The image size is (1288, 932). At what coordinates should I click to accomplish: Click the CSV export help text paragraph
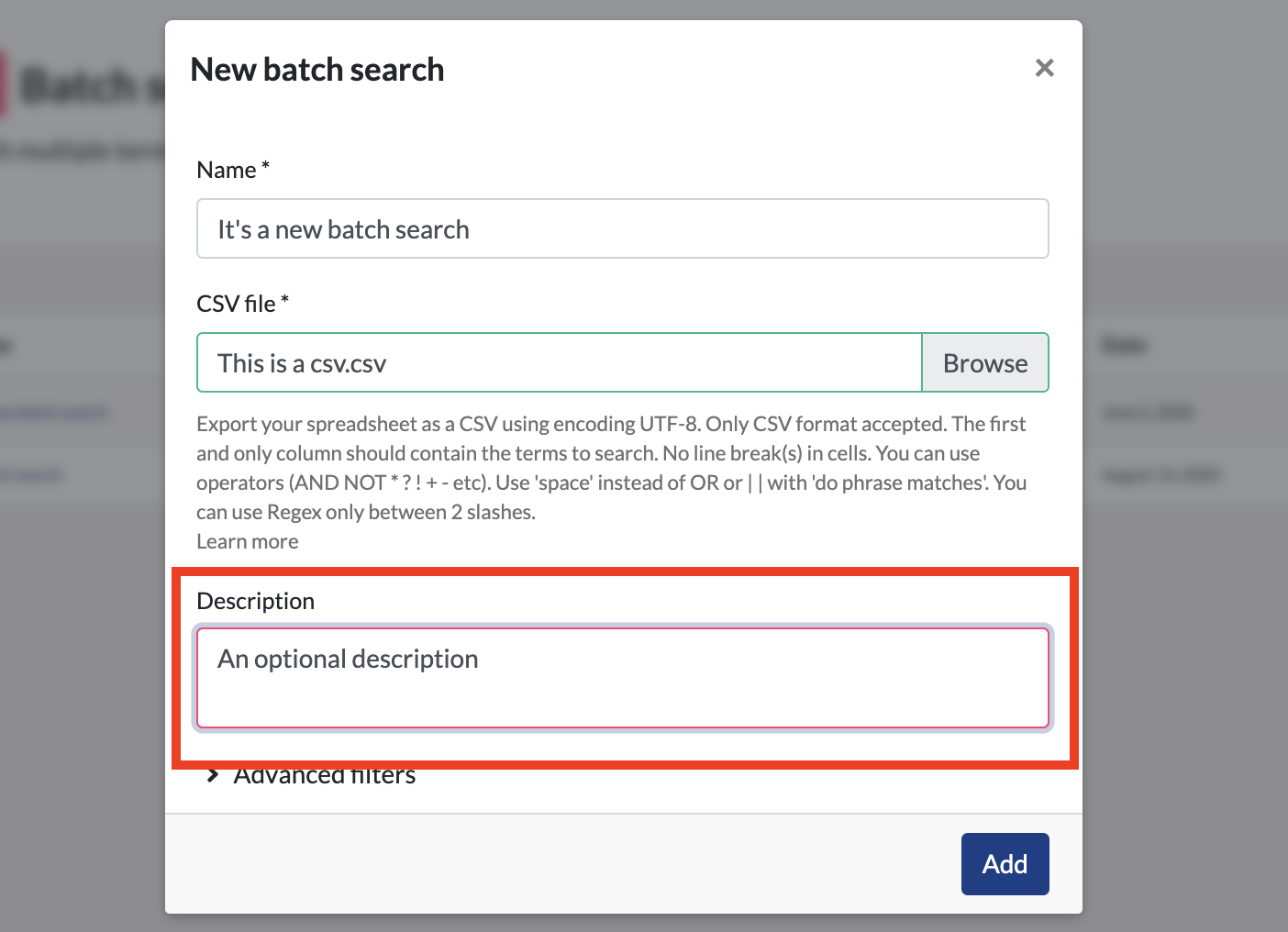tap(612, 468)
